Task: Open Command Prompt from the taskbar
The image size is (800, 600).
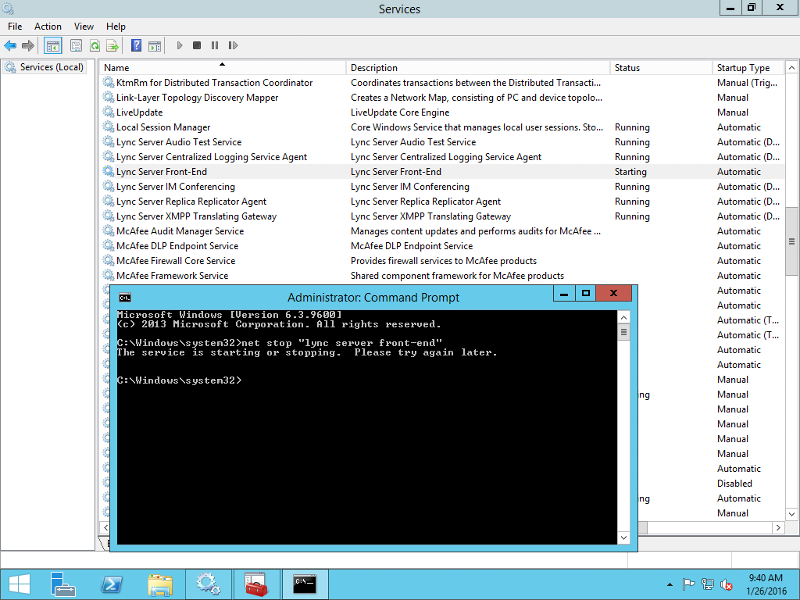Action: [305, 584]
